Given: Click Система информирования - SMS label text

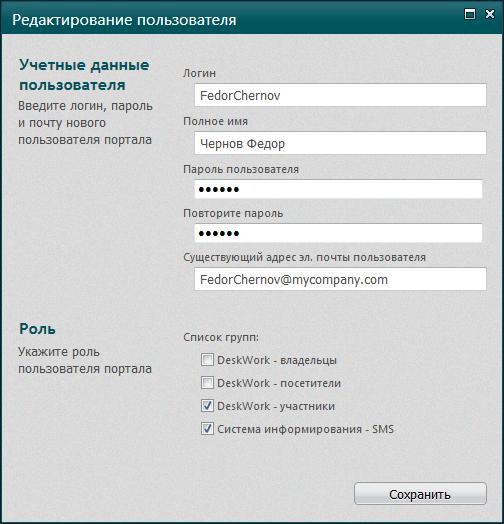Looking at the screenshot, I should click(x=306, y=429).
